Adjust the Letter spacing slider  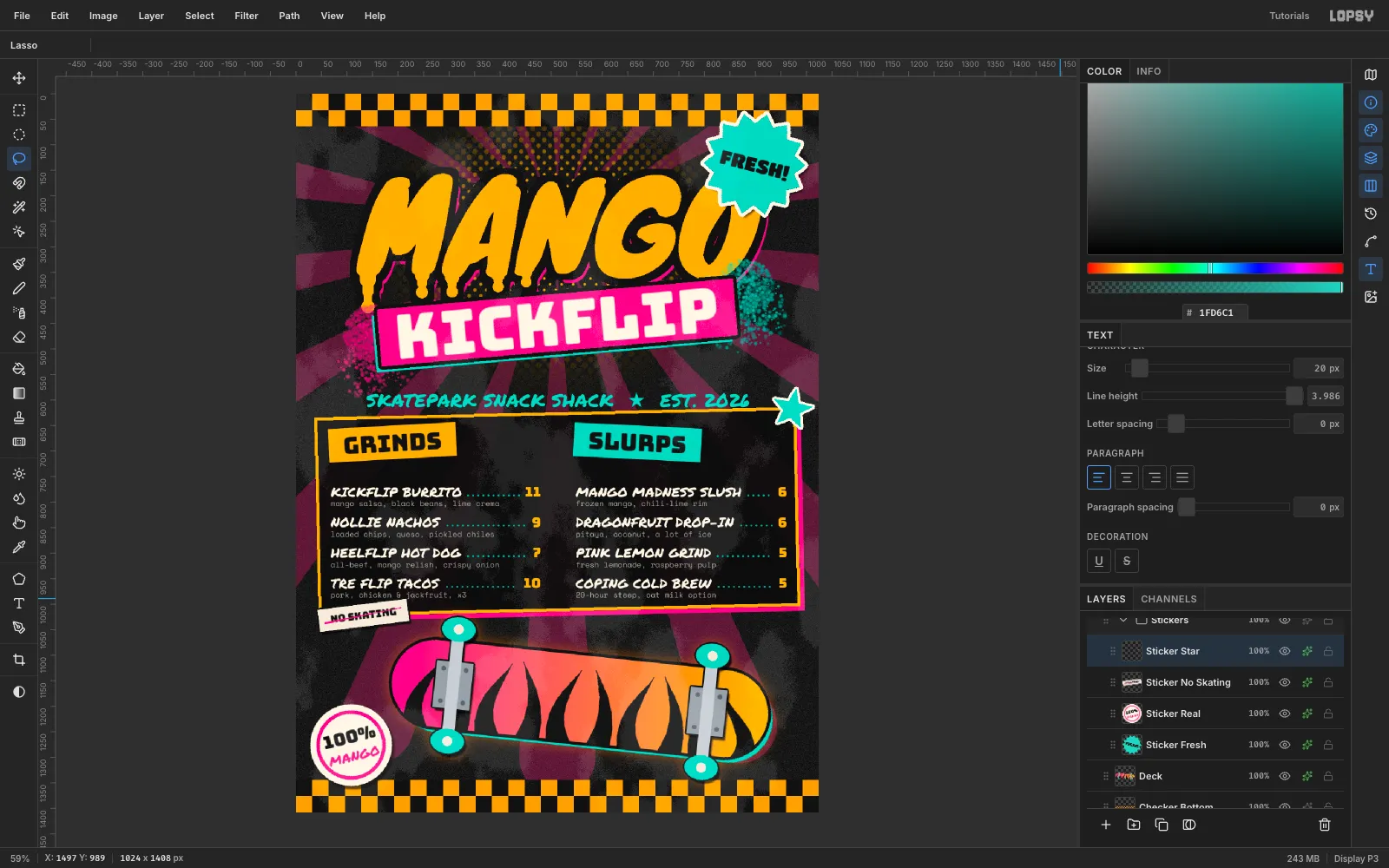point(1223,424)
